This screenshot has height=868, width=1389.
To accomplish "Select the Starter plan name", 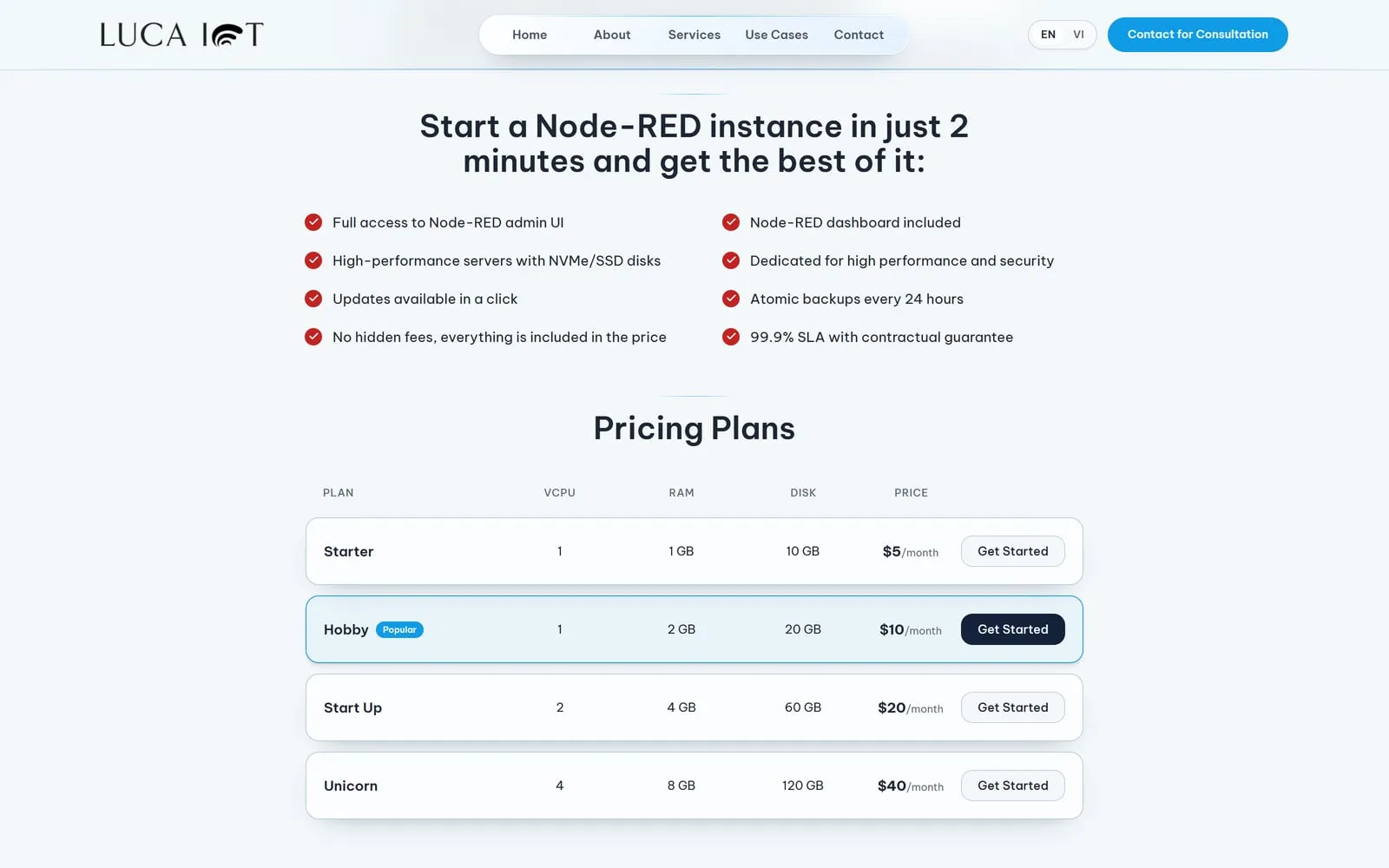I will (x=348, y=551).
